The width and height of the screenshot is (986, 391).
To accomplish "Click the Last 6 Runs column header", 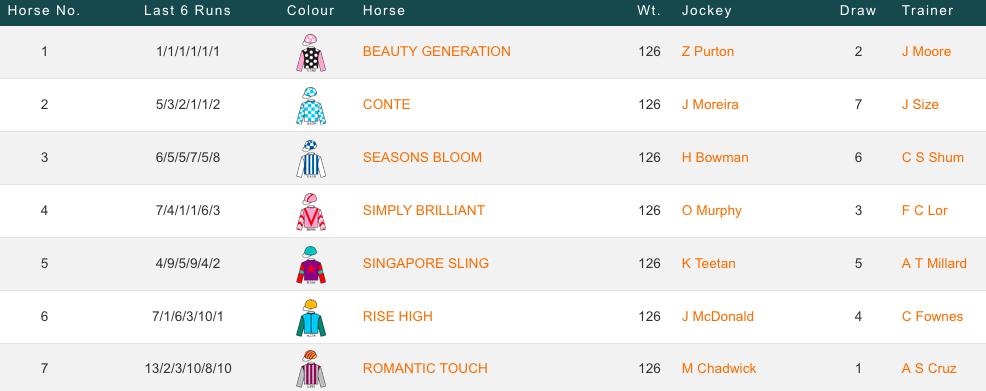I will point(187,11).
